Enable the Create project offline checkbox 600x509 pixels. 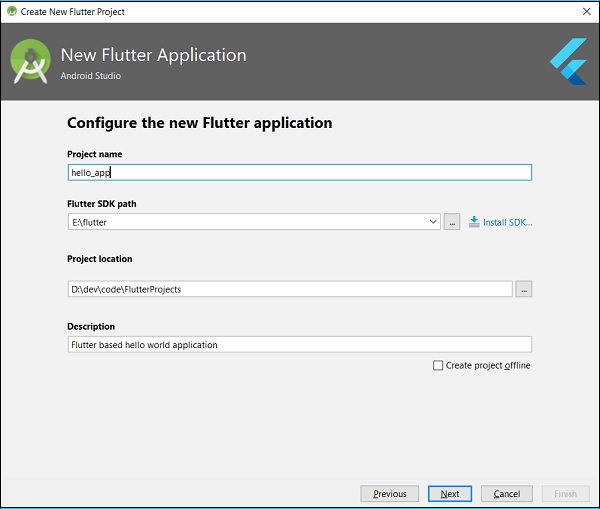coord(438,366)
